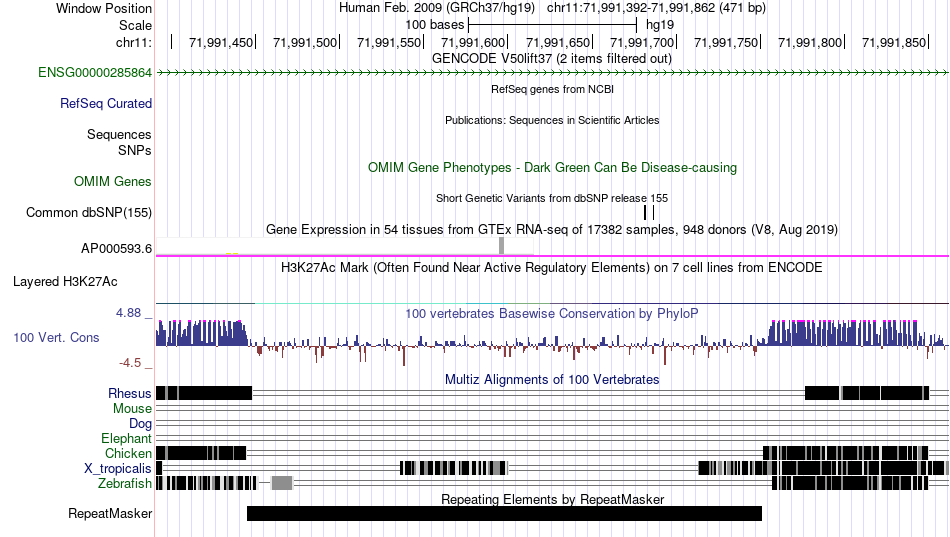Click the black RepeatMasker repeat element bar
The width and height of the screenshot is (950, 537).
[x=504, y=513]
